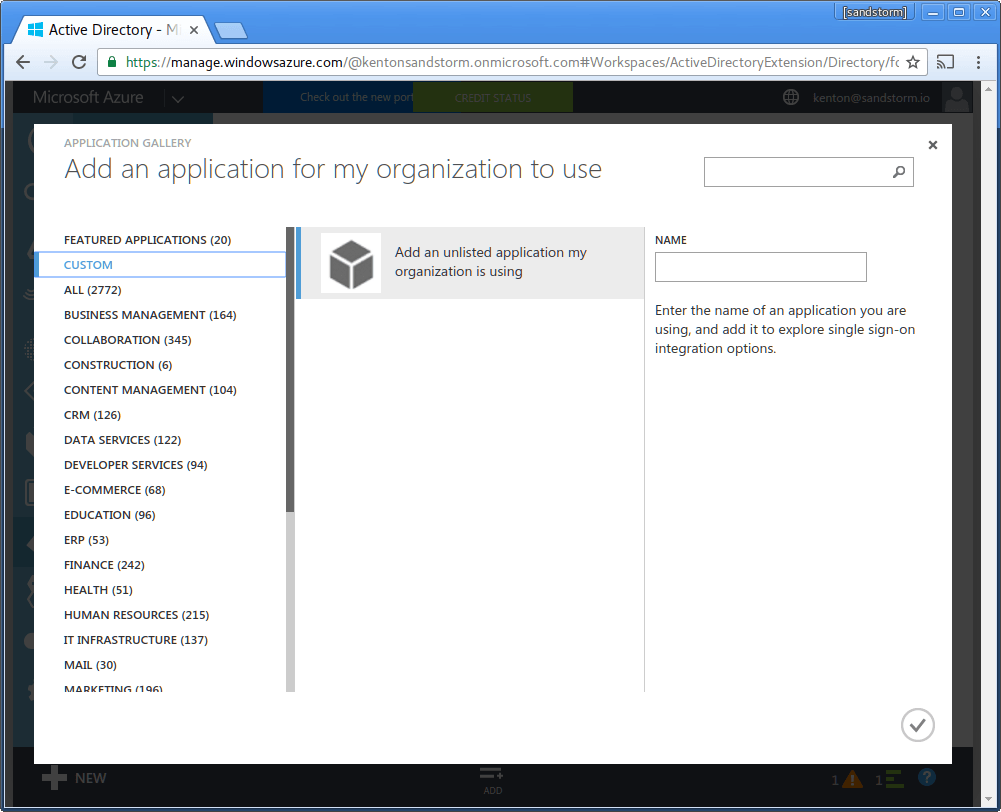Click the secure padlock icon
This screenshot has width=1001, height=812.
tap(112, 62)
